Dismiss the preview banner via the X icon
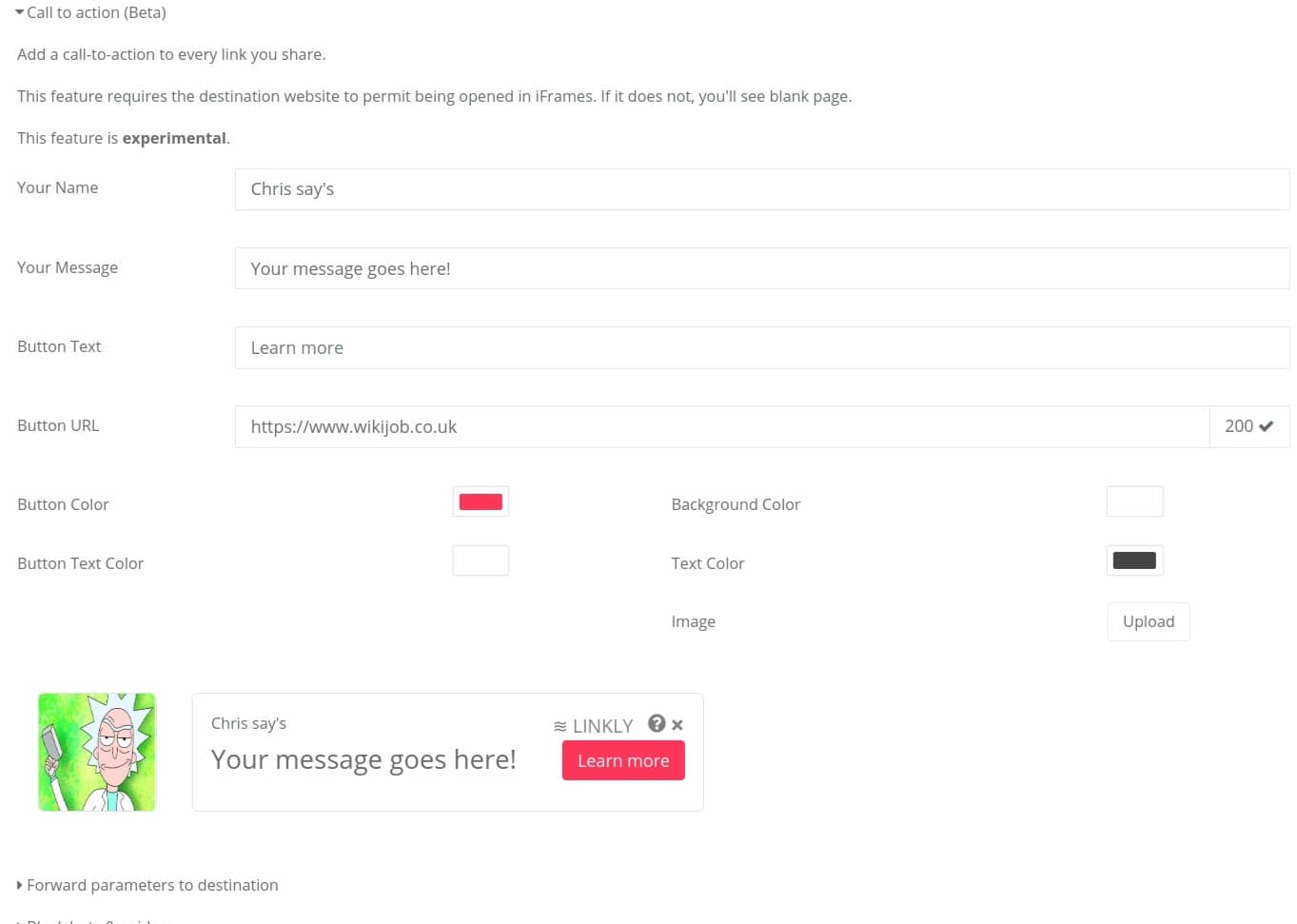This screenshot has width=1297, height=924. pos(677,724)
